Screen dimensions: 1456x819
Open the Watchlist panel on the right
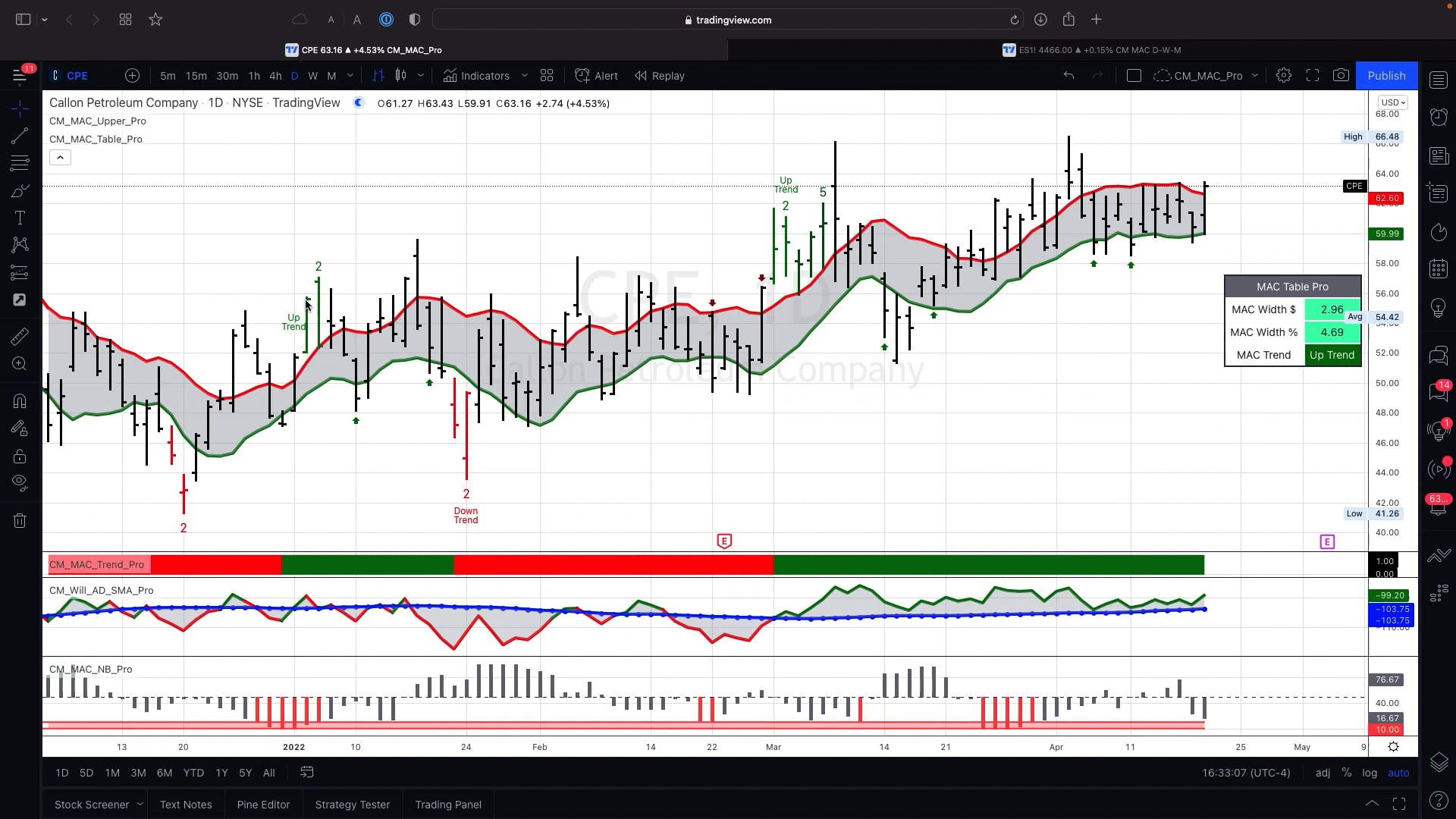1438,80
